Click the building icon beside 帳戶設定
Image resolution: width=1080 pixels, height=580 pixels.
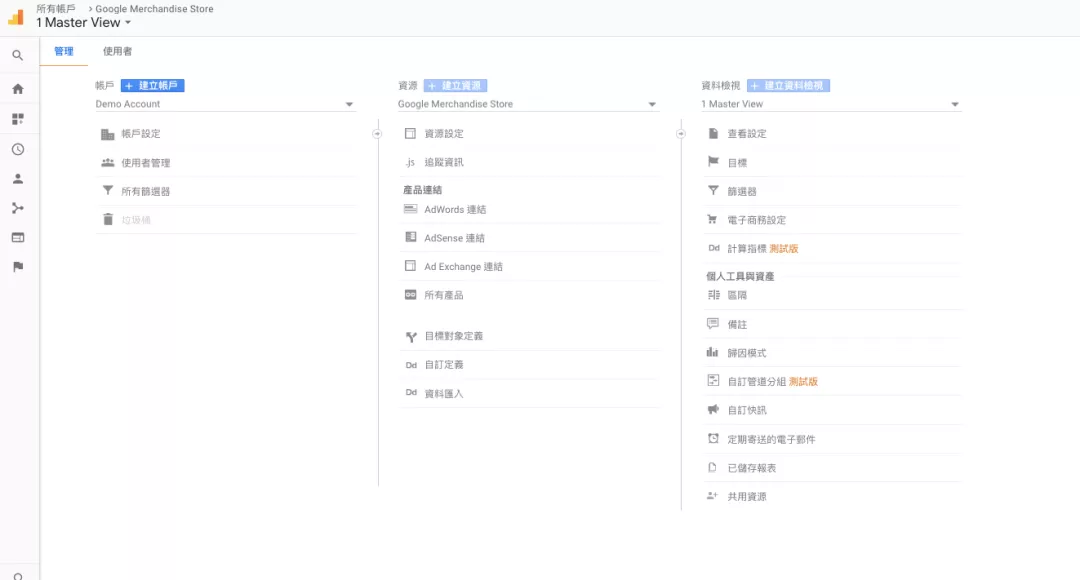click(107, 134)
